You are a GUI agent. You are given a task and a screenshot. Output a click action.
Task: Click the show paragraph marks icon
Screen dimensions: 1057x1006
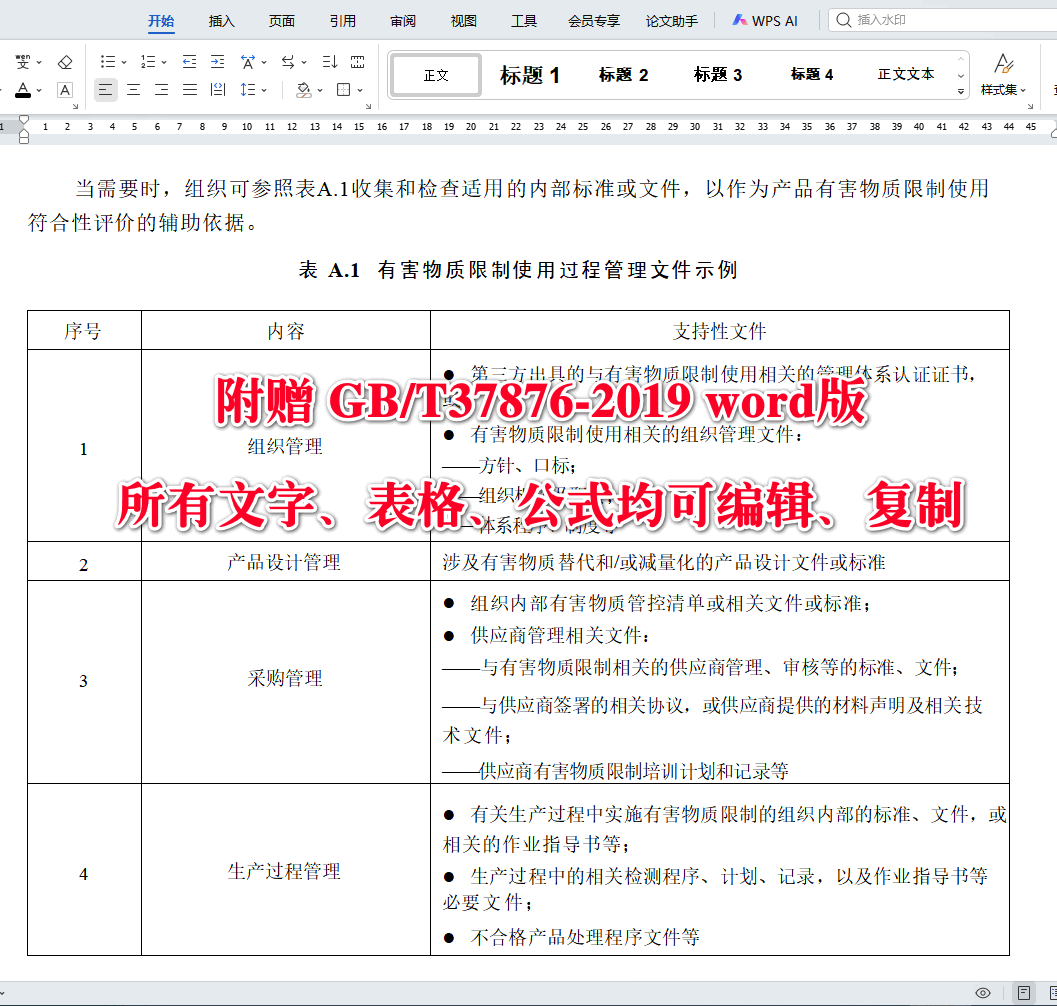click(357, 62)
